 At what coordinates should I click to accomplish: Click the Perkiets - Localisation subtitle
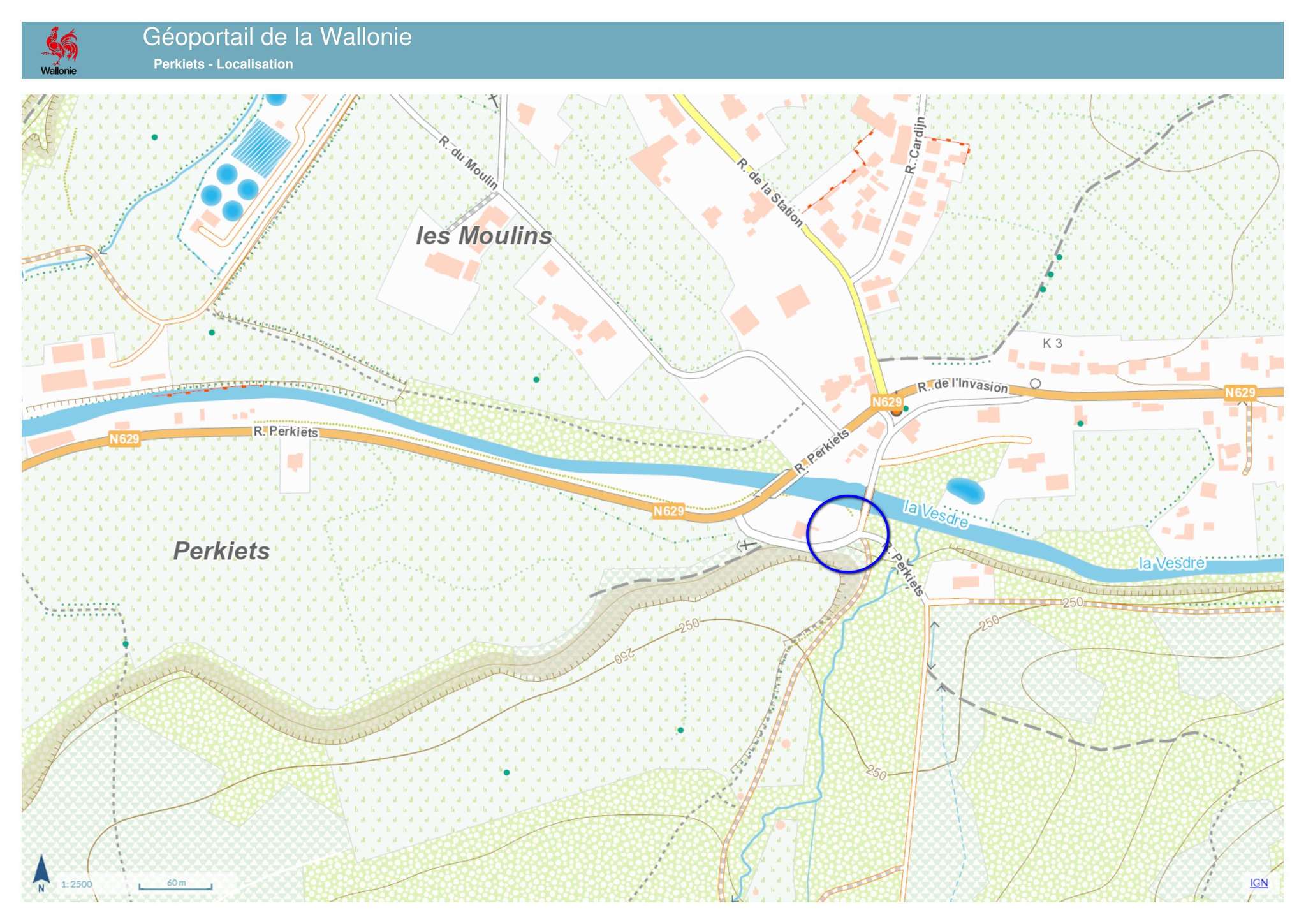pos(223,64)
